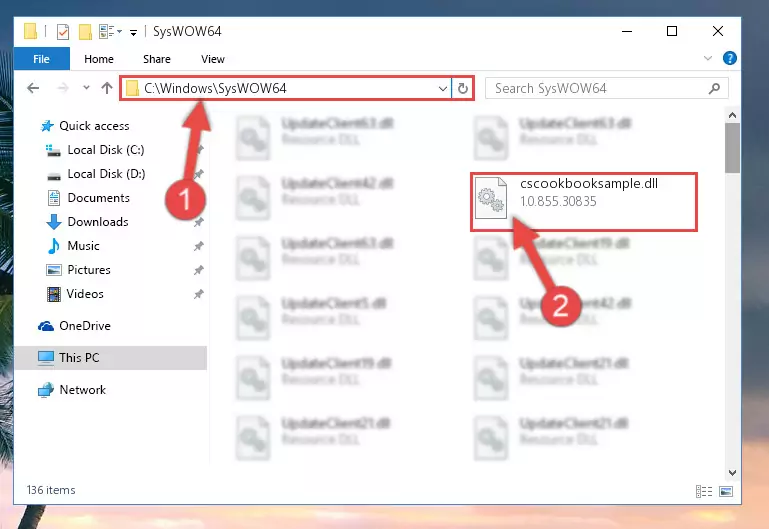
Task: Open Downloads in the navigation pane
Action: point(98,222)
